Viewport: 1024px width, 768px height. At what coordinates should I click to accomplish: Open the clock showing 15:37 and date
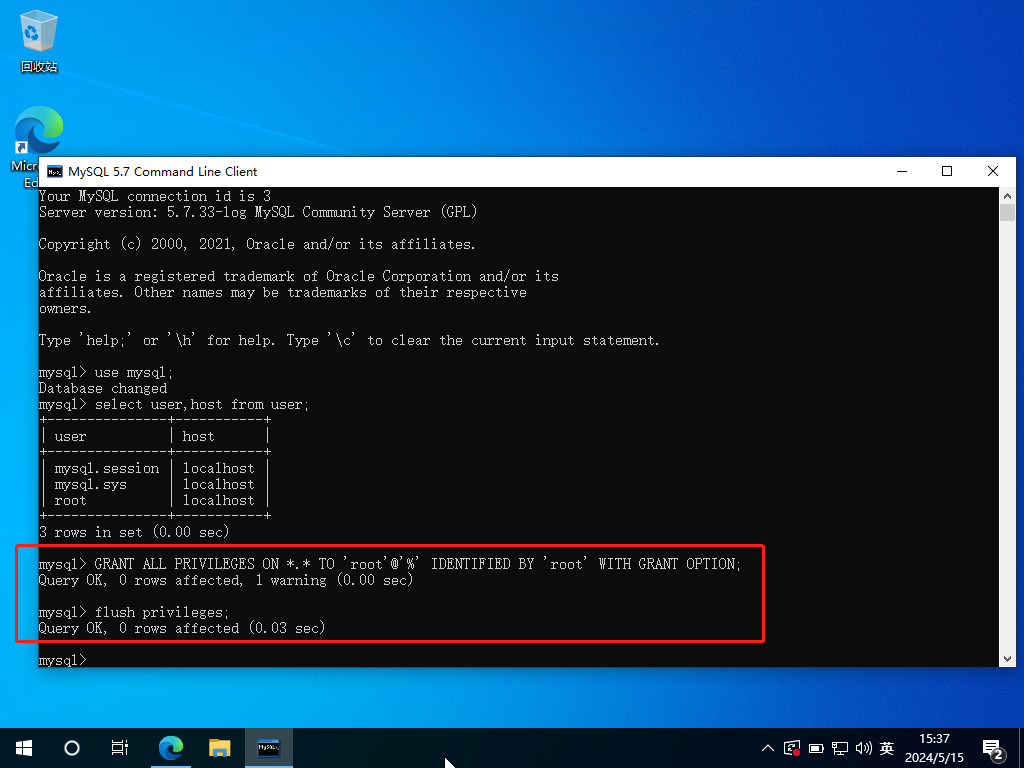(934, 748)
